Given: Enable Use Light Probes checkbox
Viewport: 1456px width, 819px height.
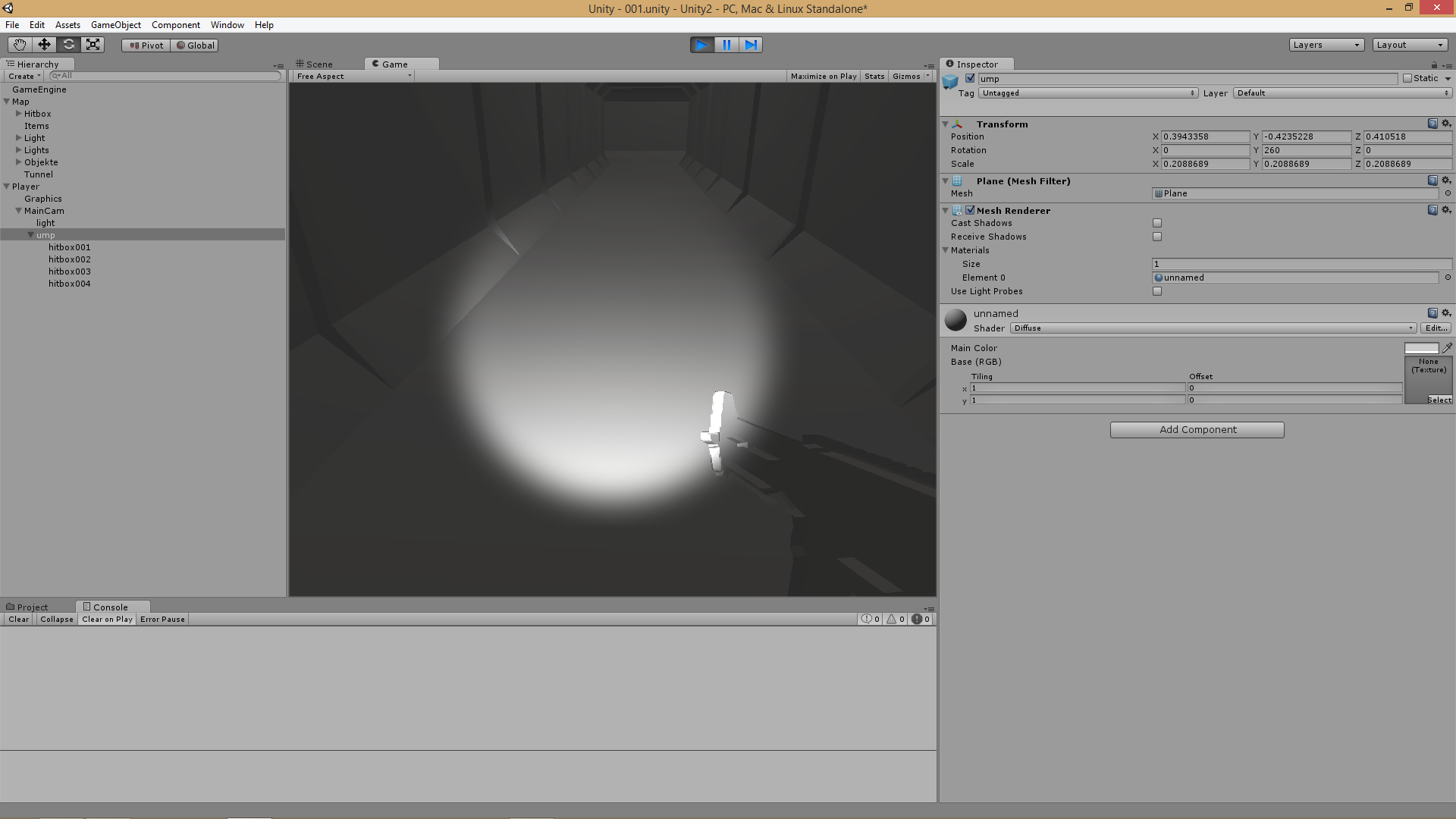Looking at the screenshot, I should pyautogui.click(x=1157, y=291).
